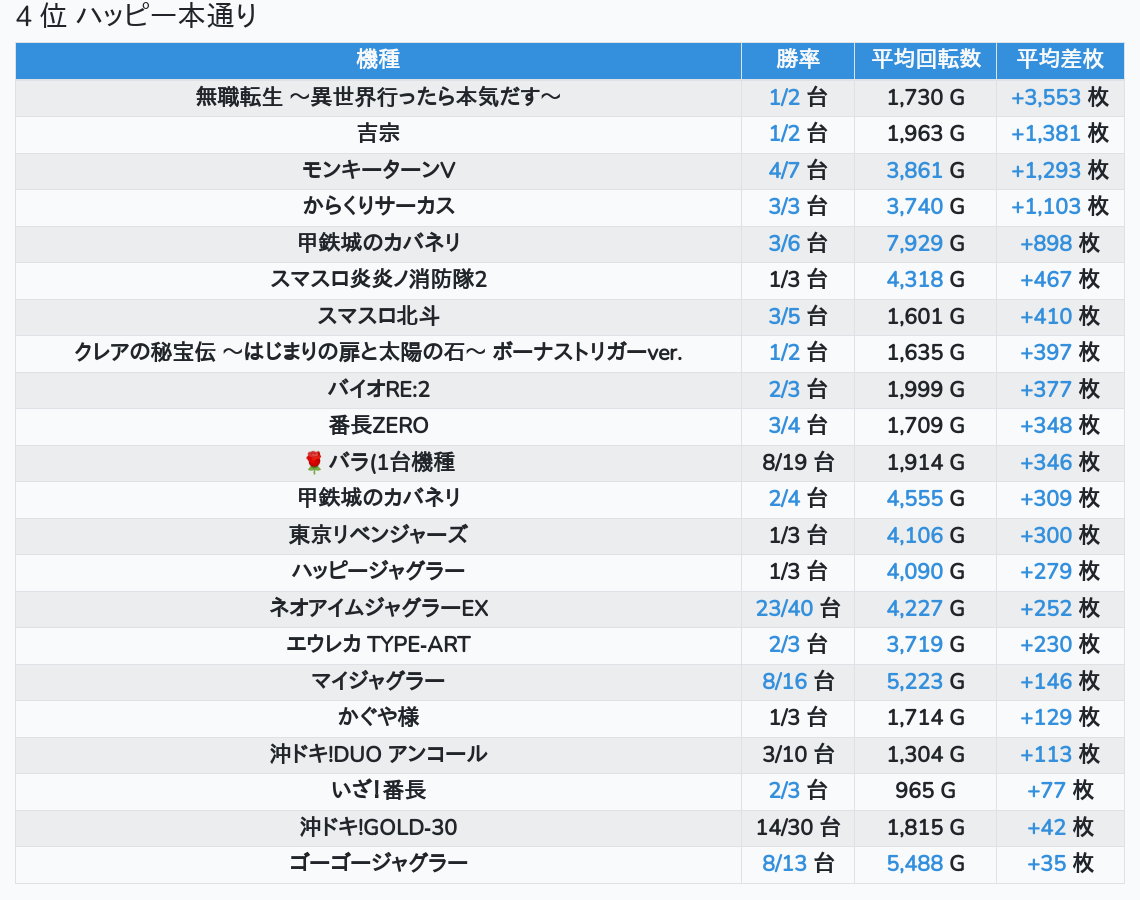Screen dimensions: 1140x900
Task: Click the 3/5 win rate for スマスロ北斗
Action: [784, 316]
